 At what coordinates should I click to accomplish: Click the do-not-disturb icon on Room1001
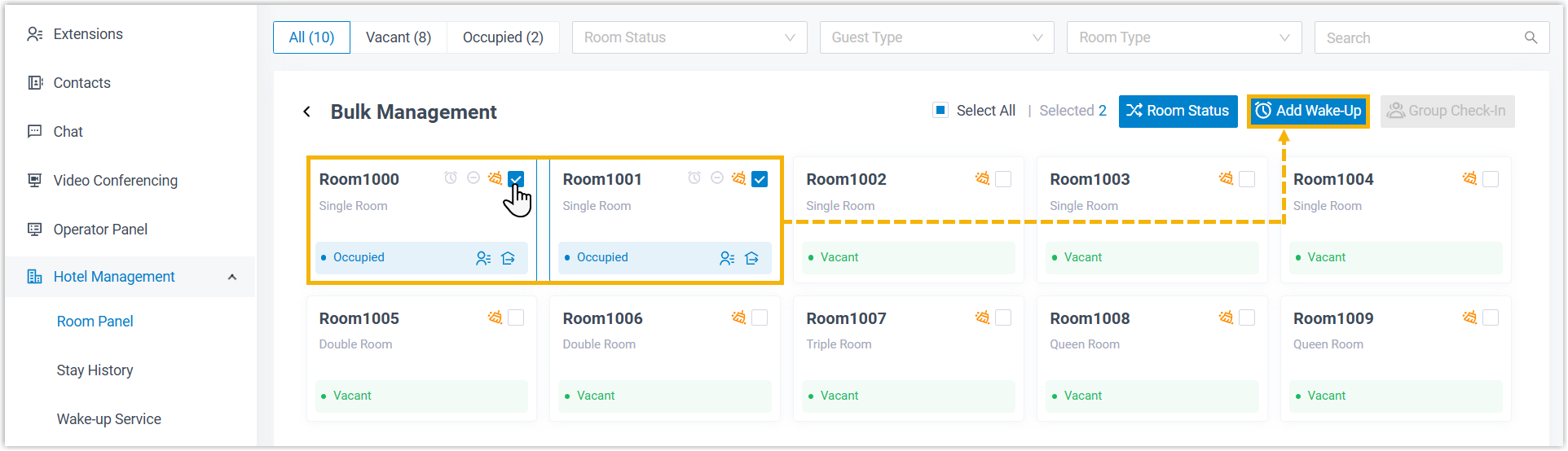[x=717, y=178]
